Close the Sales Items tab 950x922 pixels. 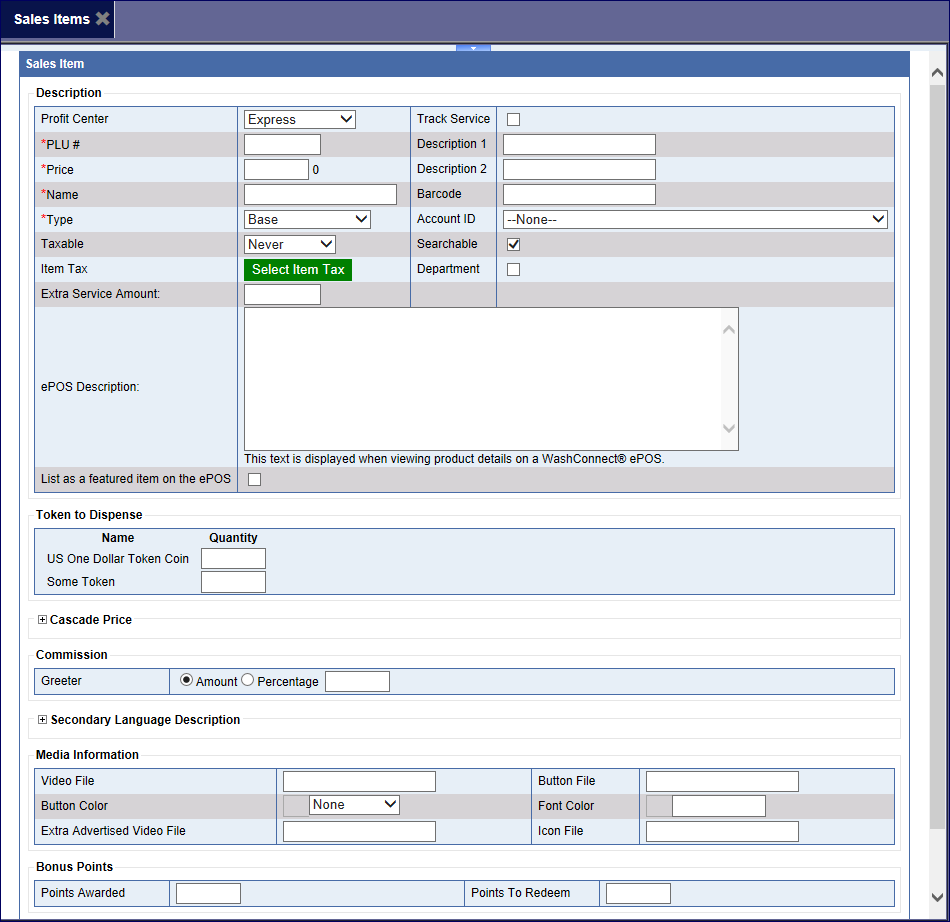(102, 19)
